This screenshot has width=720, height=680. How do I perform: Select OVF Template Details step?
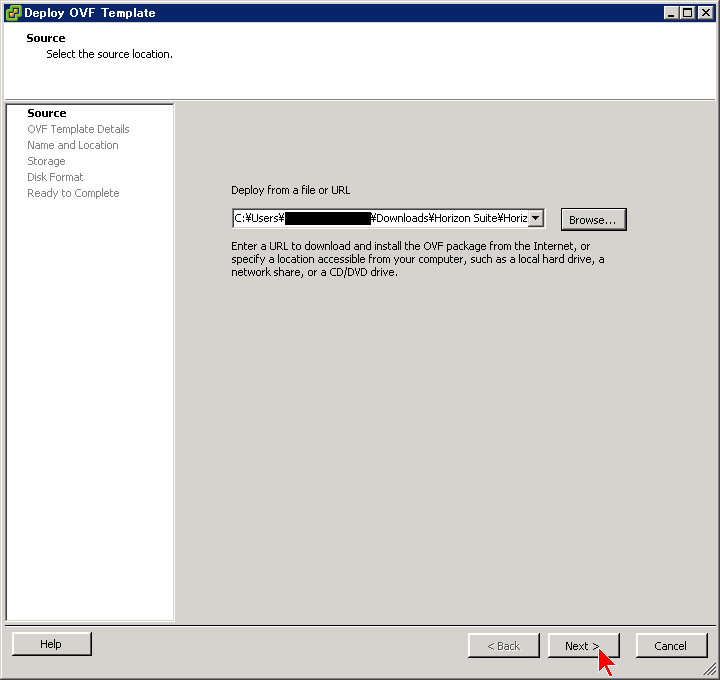click(78, 129)
